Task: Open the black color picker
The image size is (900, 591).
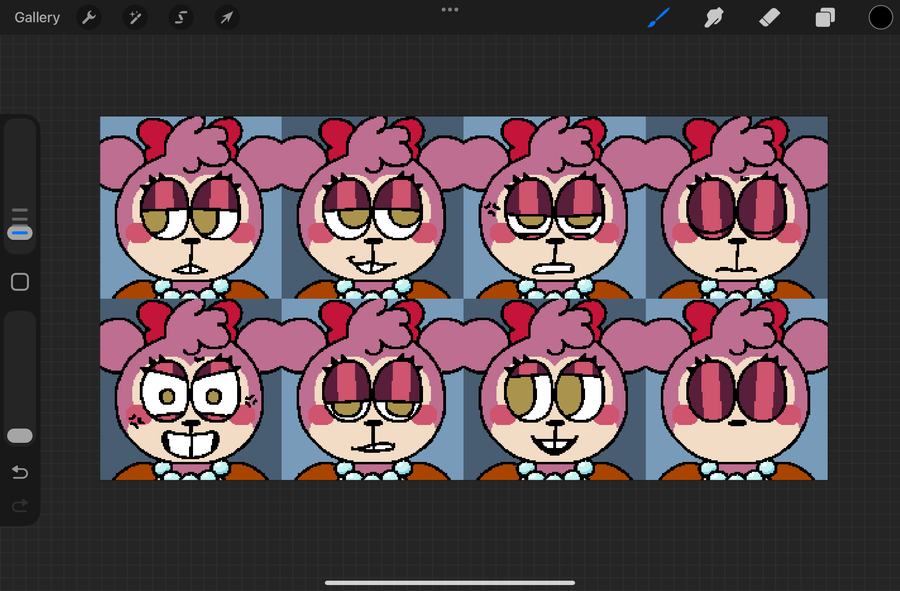Action: point(880,17)
